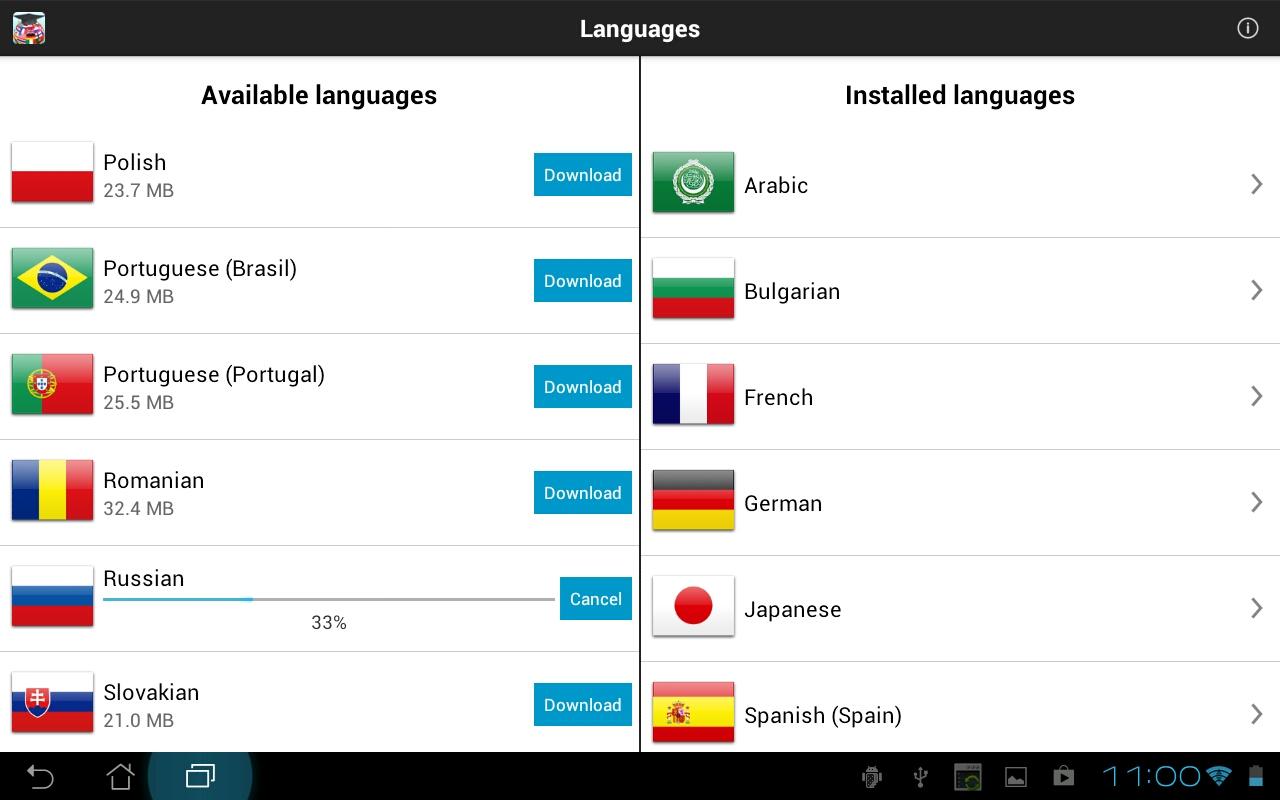The width and height of the screenshot is (1280, 800).
Task: Click the Russian language name
Action: (x=144, y=578)
